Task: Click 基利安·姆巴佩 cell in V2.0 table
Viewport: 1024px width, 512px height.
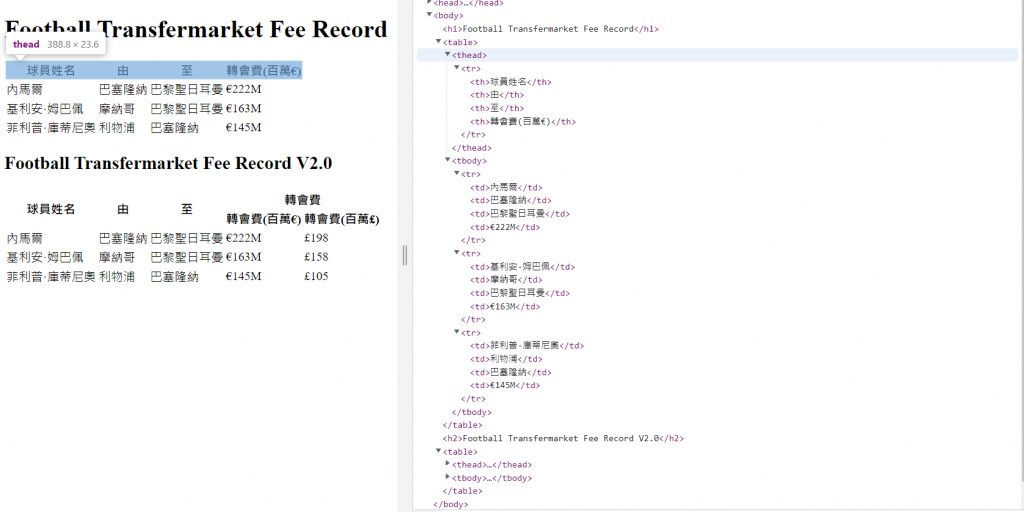Action: (45, 257)
